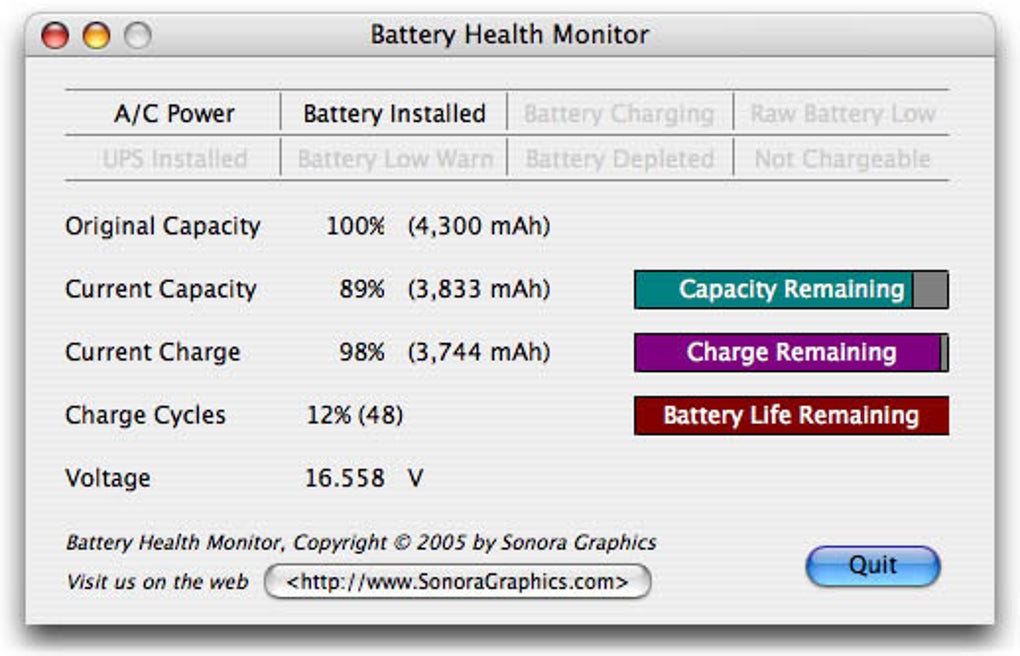Click the dimmed Battery Charging indicator

tap(619, 114)
